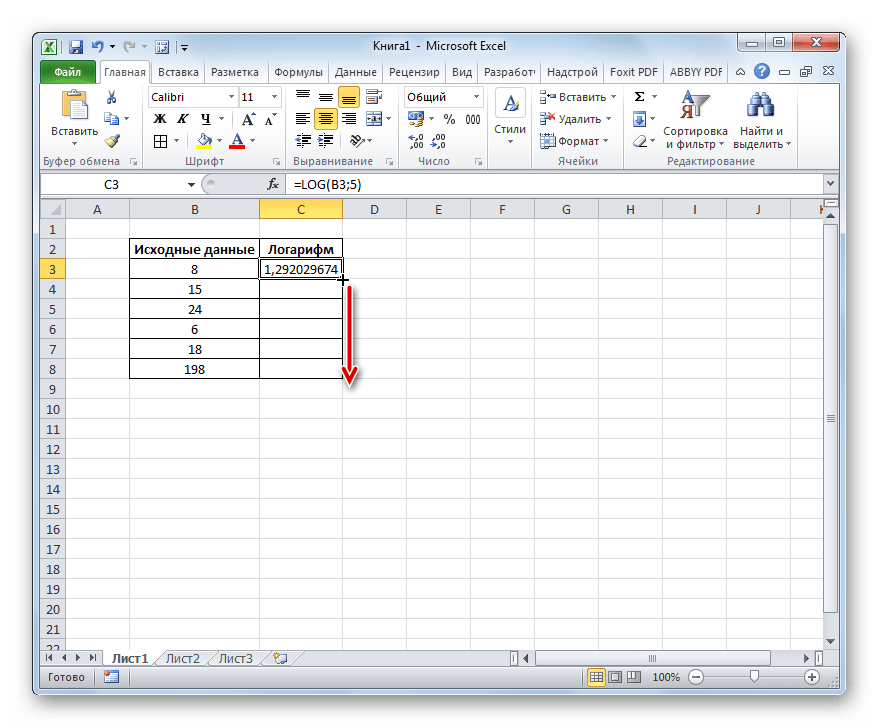The height and width of the screenshot is (728, 879).
Task: Expand the Общий number format dropdown
Action: pyautogui.click(x=476, y=97)
